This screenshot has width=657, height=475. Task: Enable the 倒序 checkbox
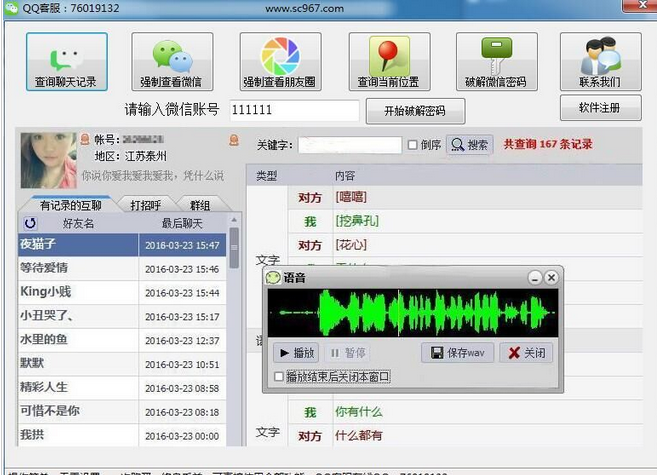coord(412,145)
